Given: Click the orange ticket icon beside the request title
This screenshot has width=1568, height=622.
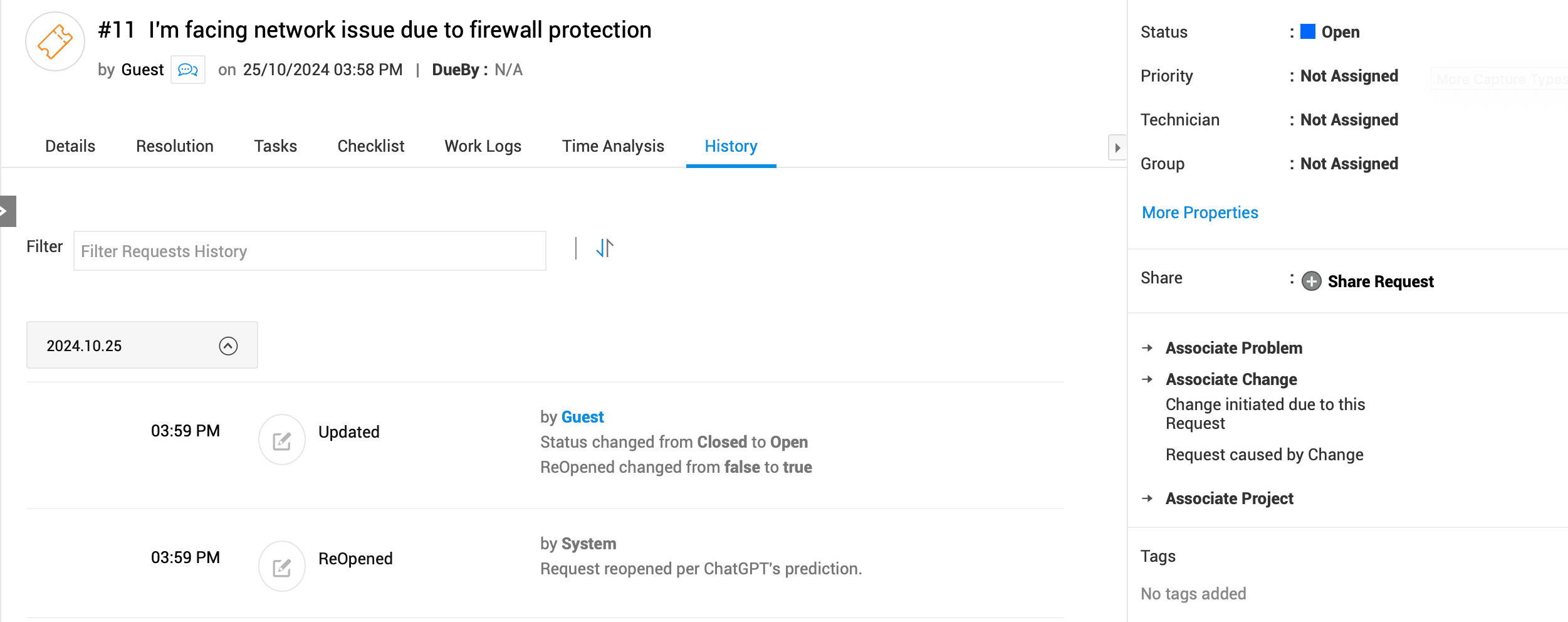Looking at the screenshot, I should [x=55, y=41].
